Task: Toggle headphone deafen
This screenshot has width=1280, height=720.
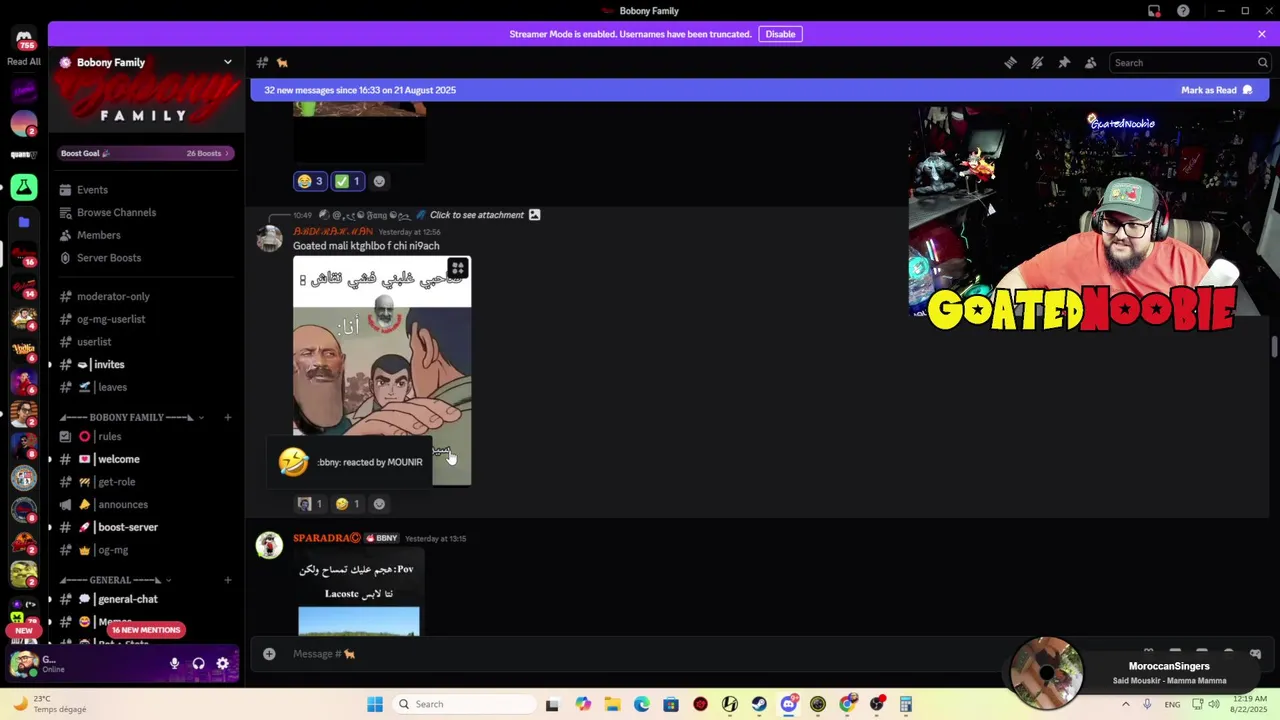Action: pos(198,663)
